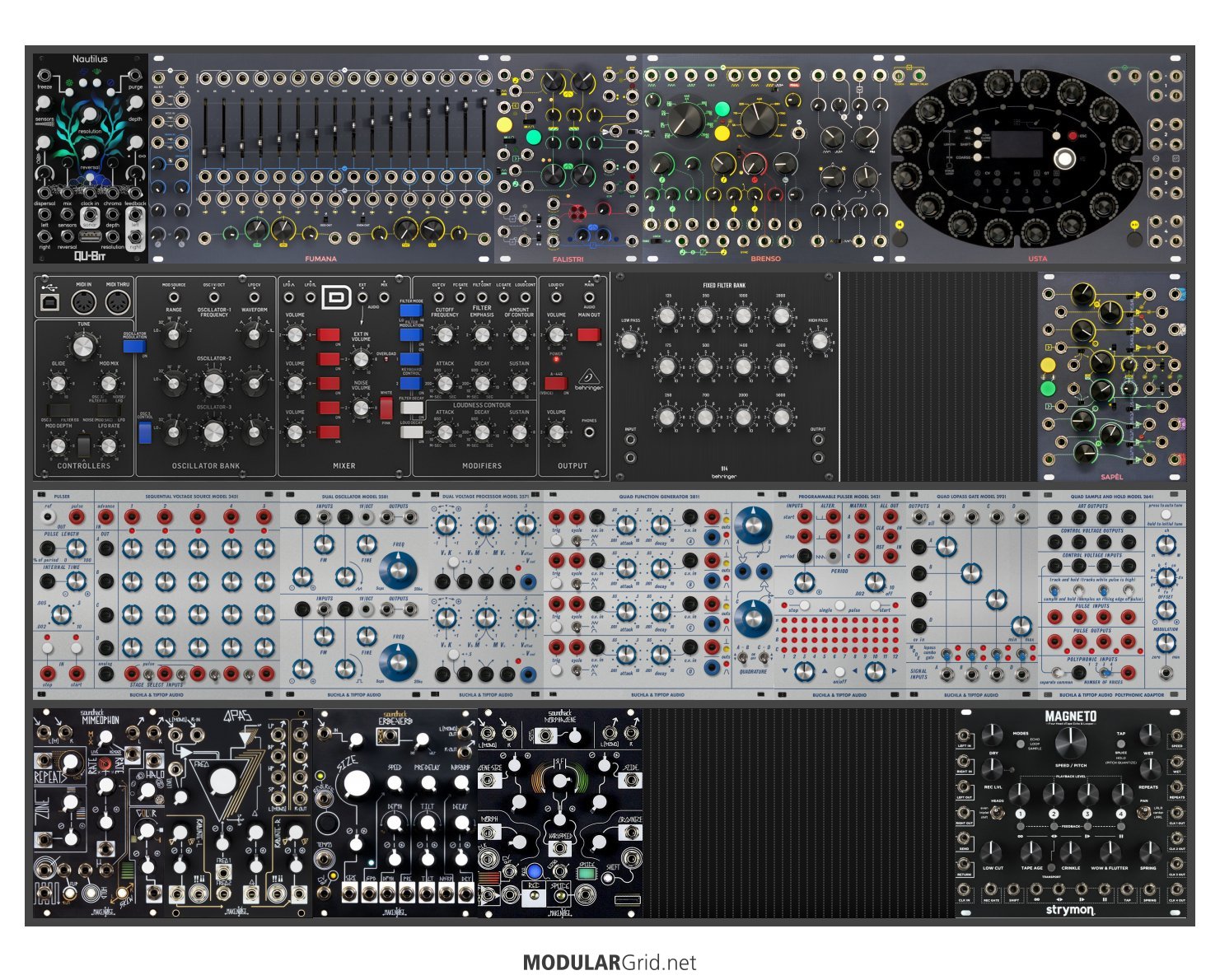1220x980 pixels.
Task: Toggle the Loud Decay white switch
Action: coord(411,431)
